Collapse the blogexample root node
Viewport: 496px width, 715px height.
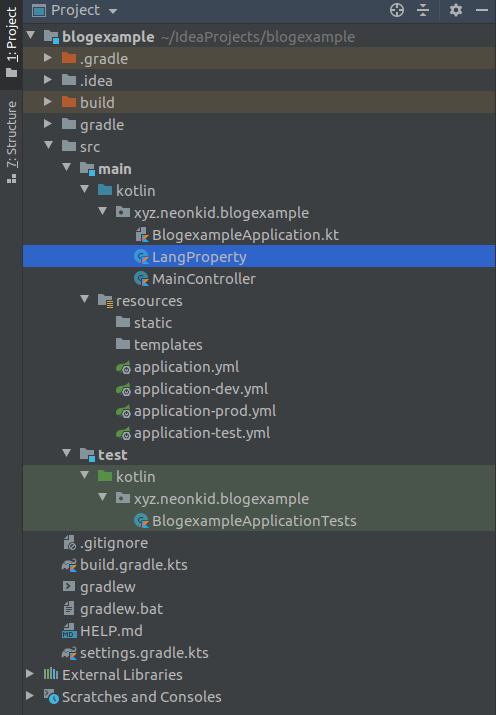pos(31,36)
